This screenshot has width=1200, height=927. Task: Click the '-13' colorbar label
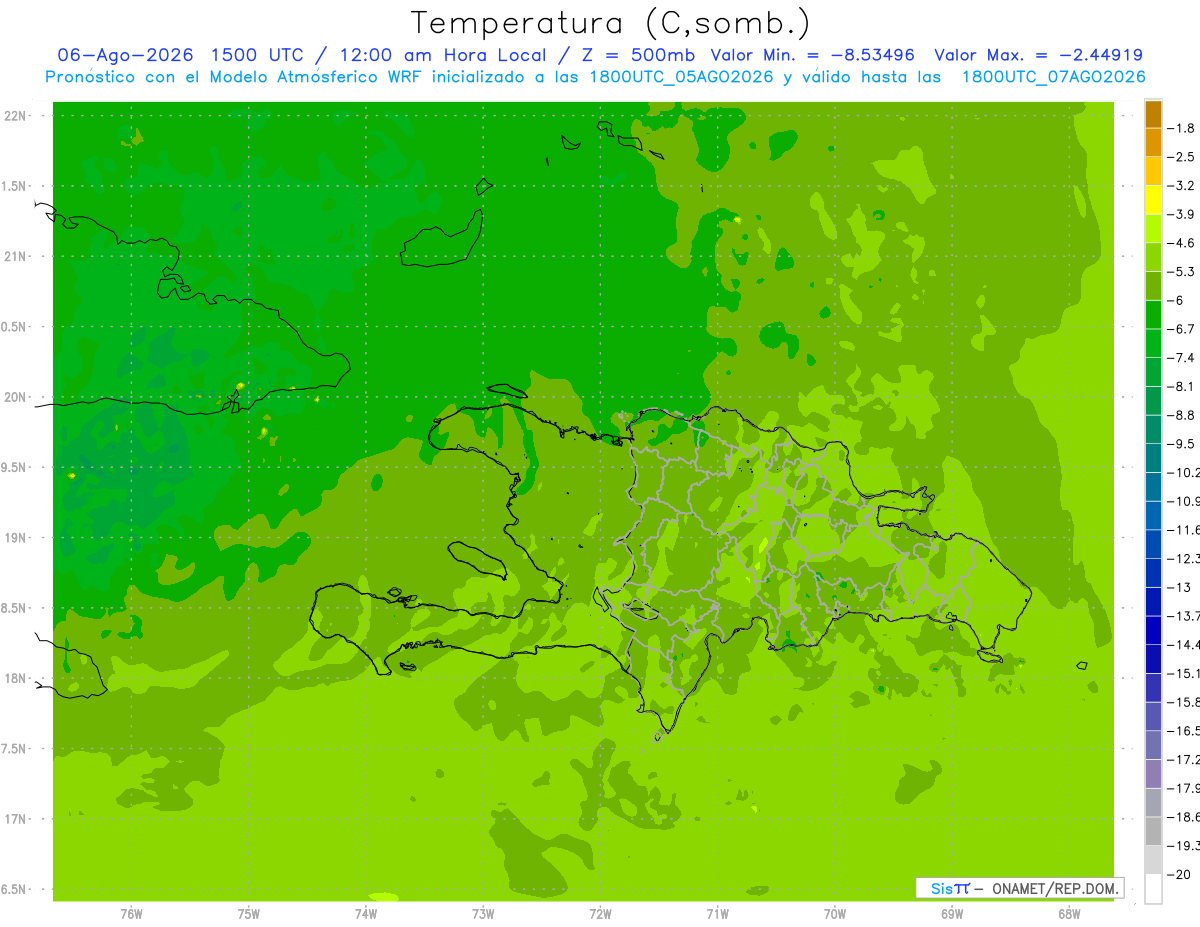coord(1179,587)
